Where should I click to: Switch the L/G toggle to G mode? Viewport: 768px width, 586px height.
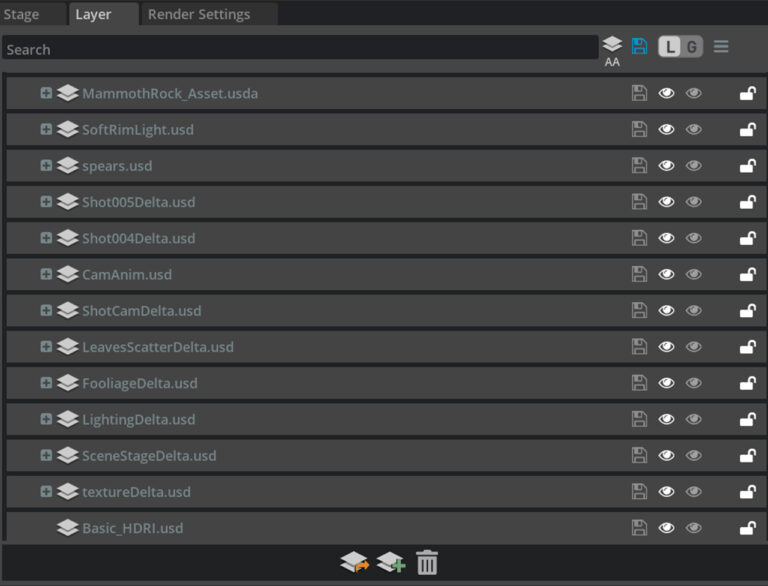click(x=691, y=46)
